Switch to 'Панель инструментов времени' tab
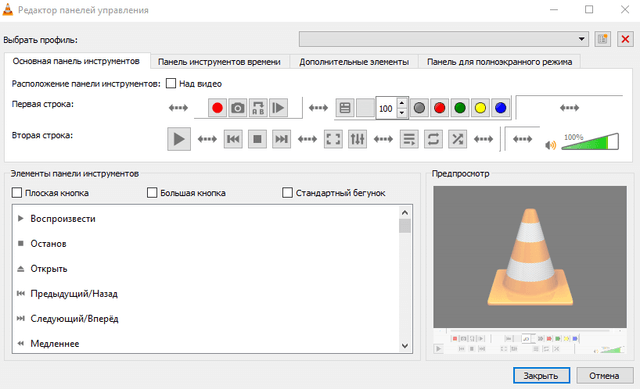Viewport: 640px width, 389px height. (219, 62)
